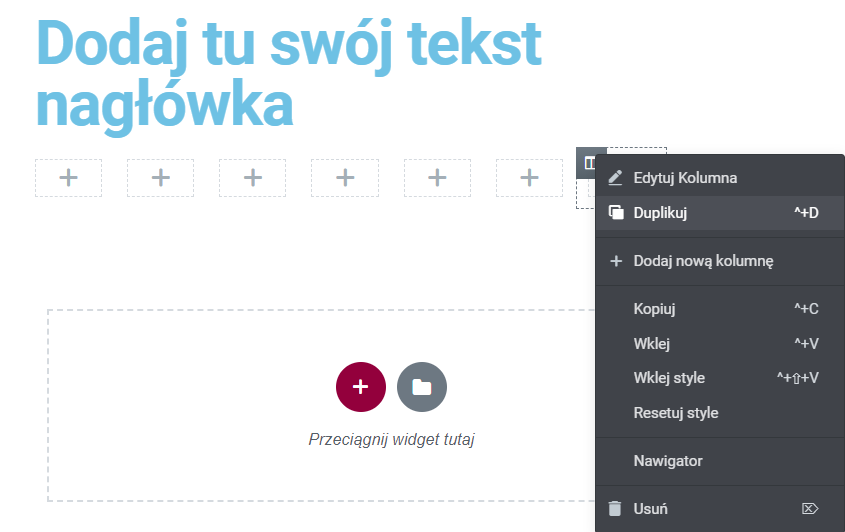Open template library with the folder button
This screenshot has width=845, height=532.
tap(422, 387)
